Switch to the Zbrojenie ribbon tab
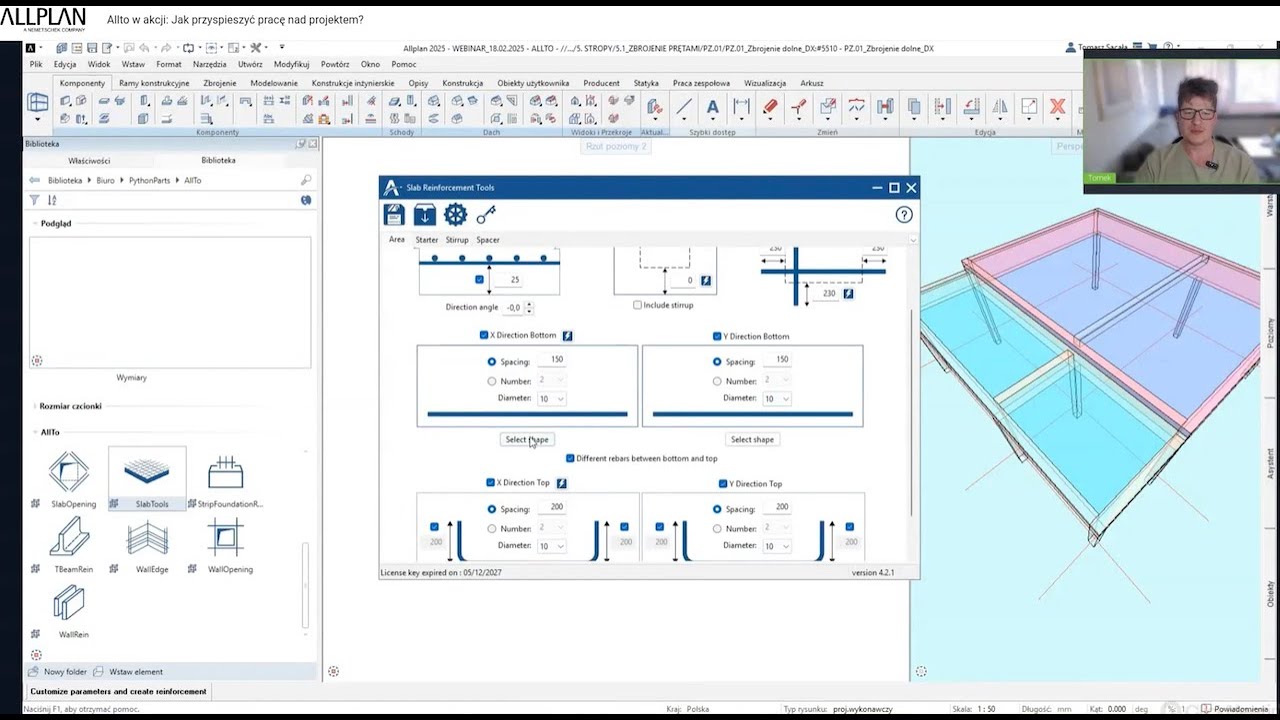The height and width of the screenshot is (720, 1280). [x=220, y=83]
